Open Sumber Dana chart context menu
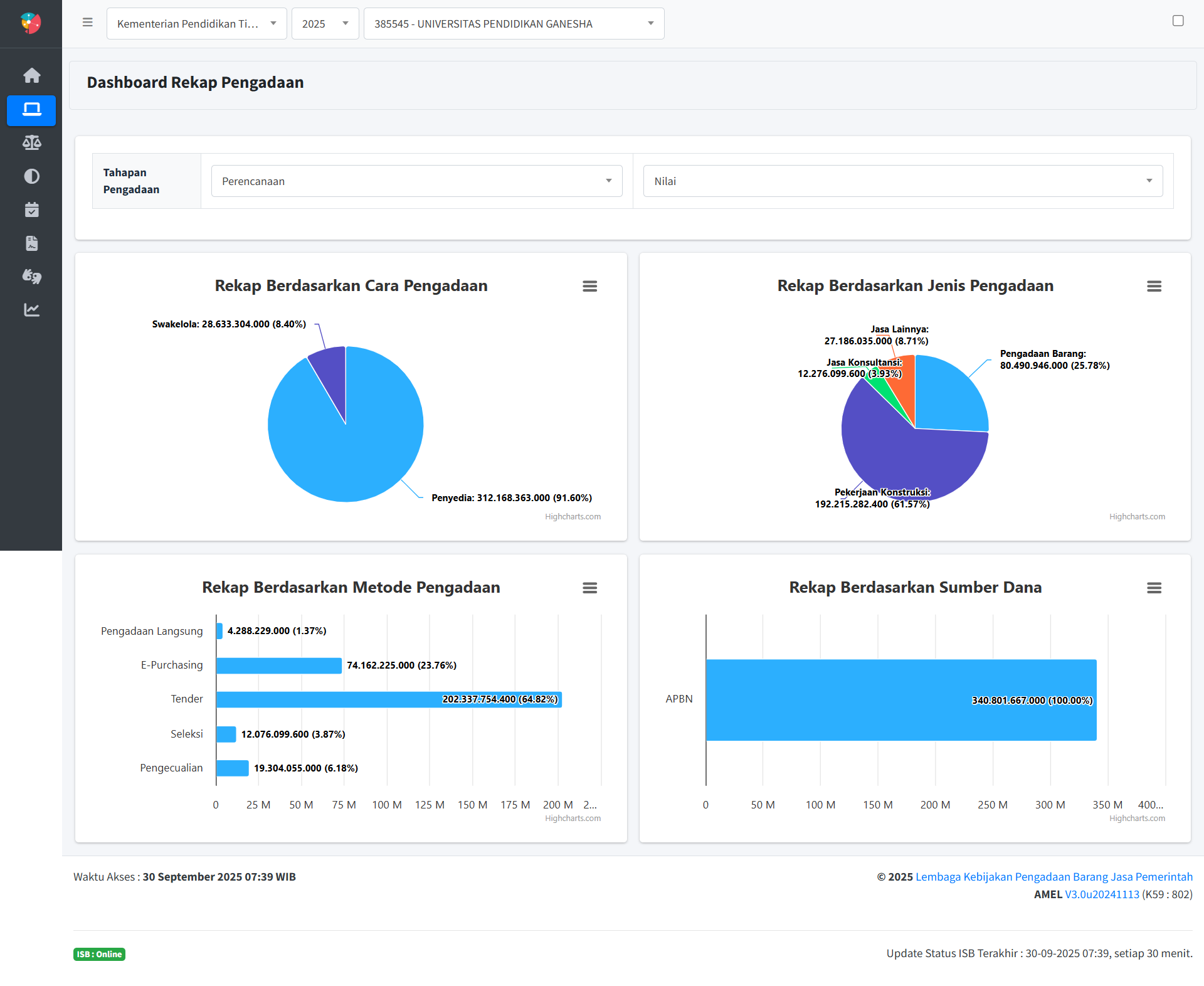Image resolution: width=1204 pixels, height=986 pixels. [1154, 588]
